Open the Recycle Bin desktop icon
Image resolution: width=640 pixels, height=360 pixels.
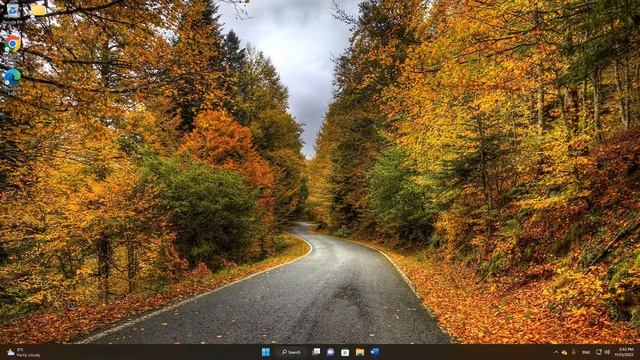coord(12,11)
